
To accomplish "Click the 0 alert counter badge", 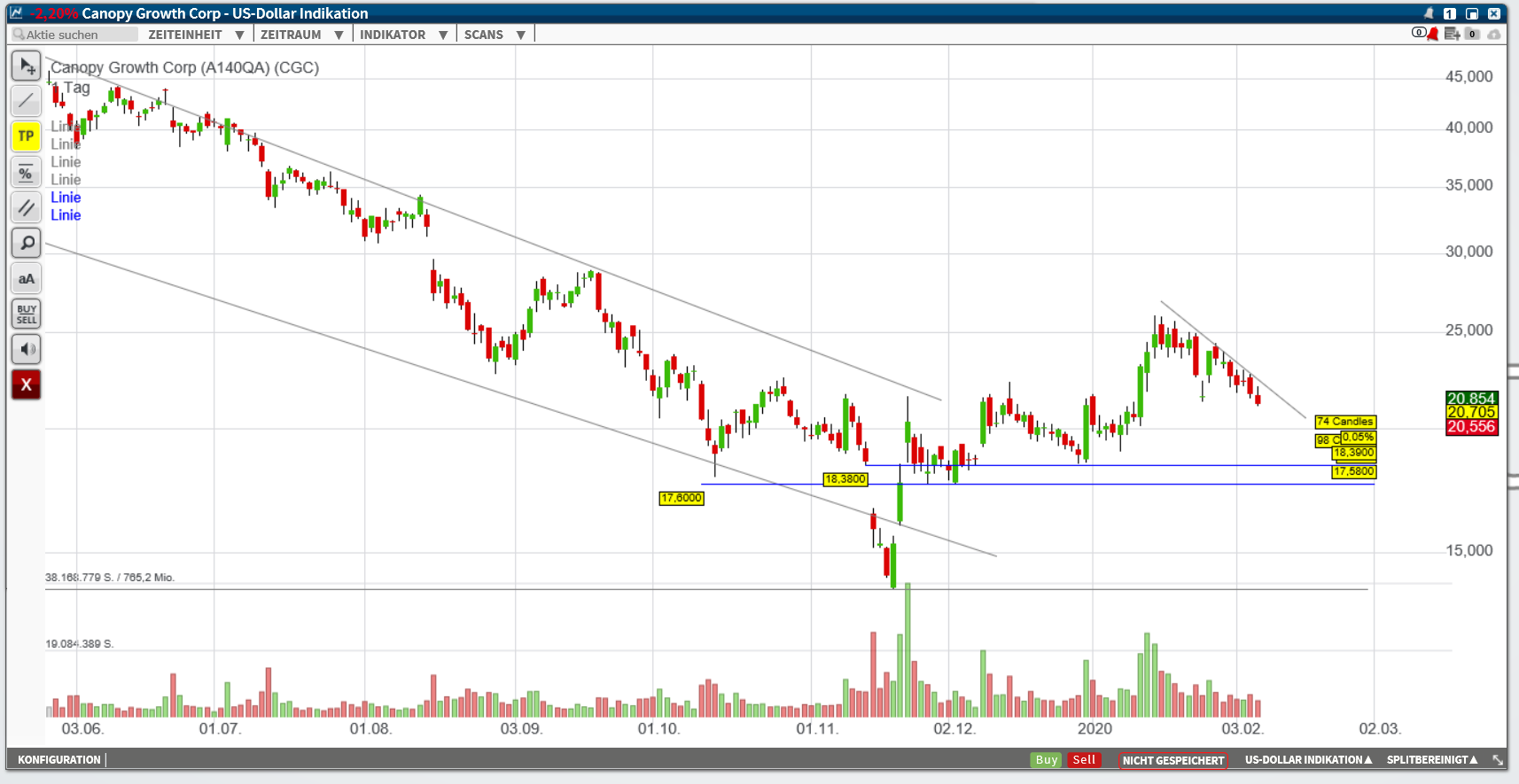I will (1418, 33).
